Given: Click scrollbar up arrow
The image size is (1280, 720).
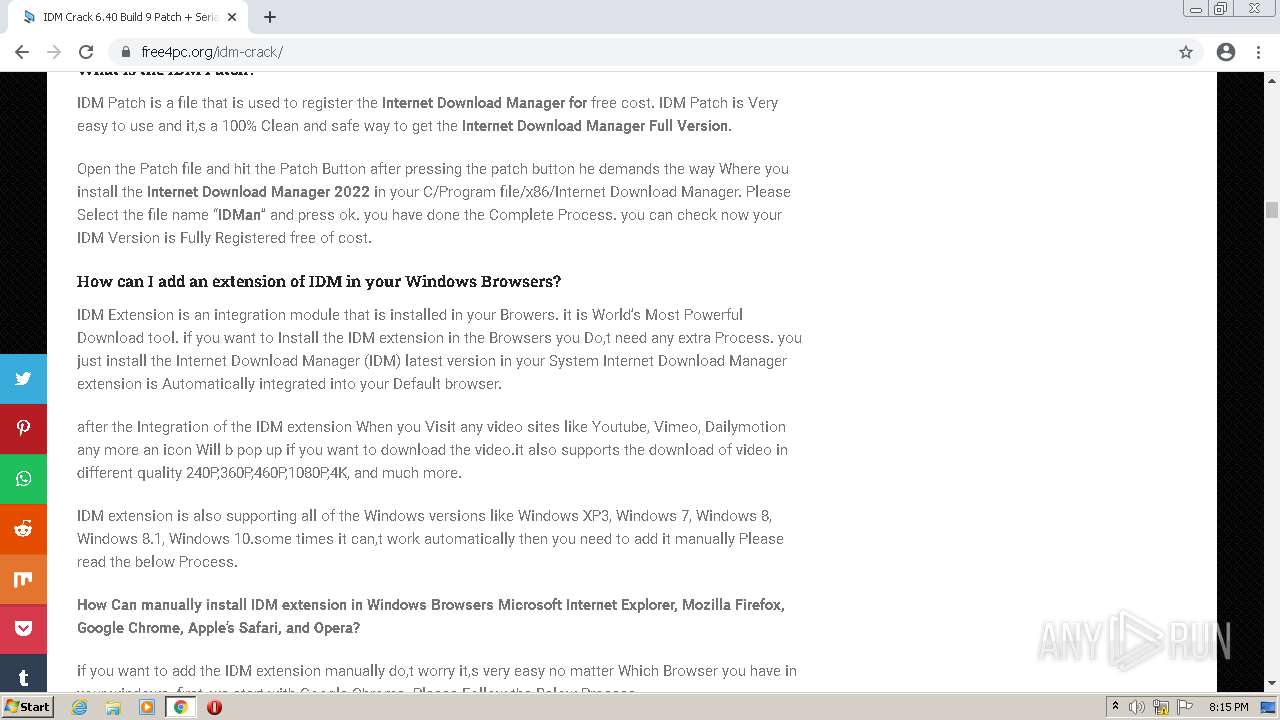Looking at the screenshot, I should click(1272, 80).
